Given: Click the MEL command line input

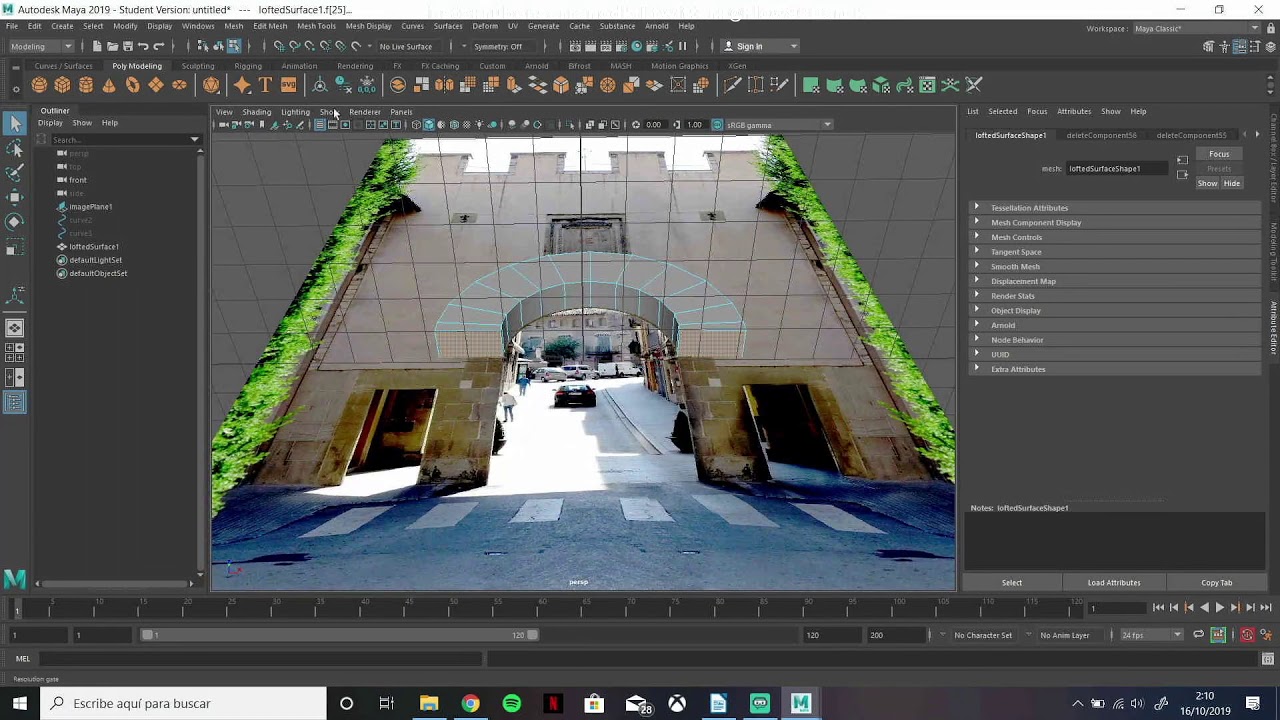Looking at the screenshot, I should (x=260, y=658).
